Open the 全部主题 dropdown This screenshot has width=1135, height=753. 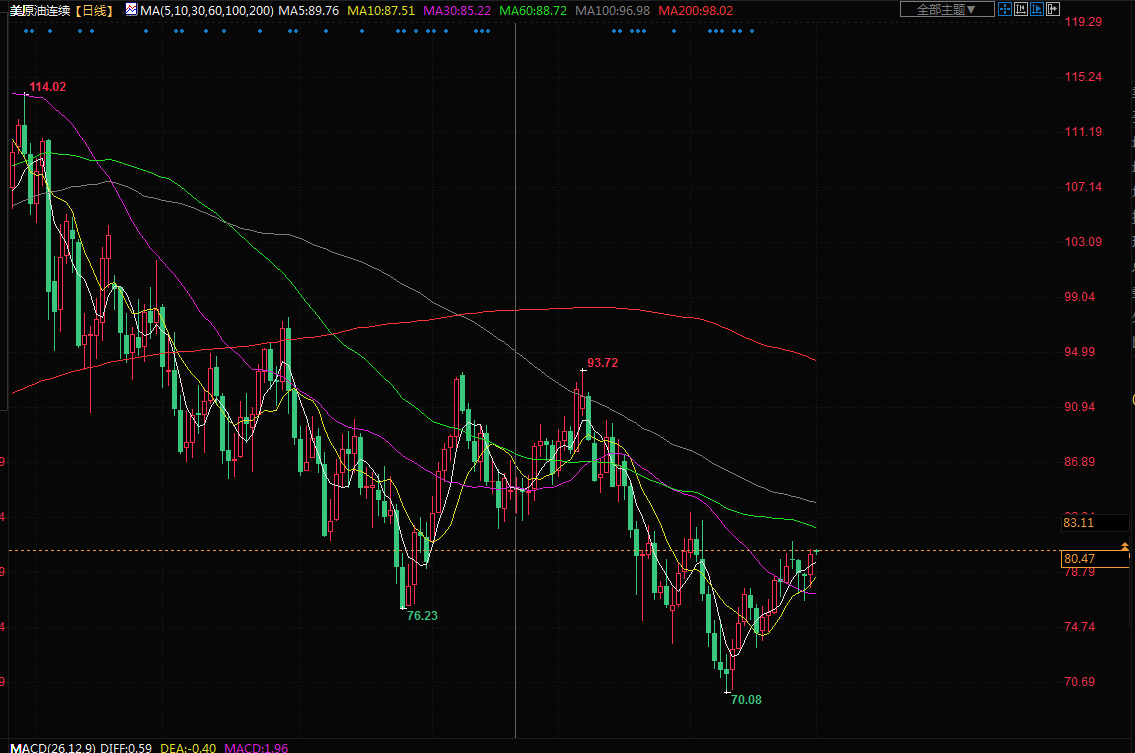pyautogui.click(x=946, y=9)
